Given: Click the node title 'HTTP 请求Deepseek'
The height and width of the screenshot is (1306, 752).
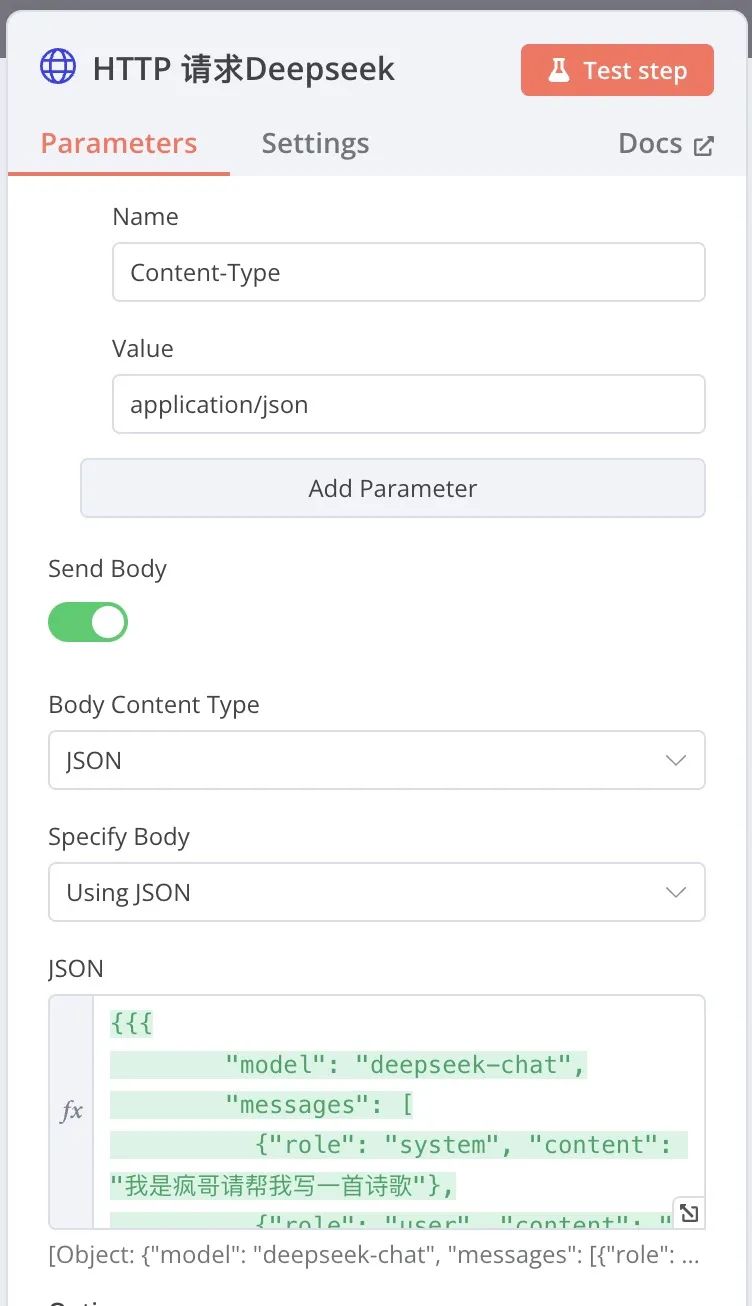Looking at the screenshot, I should coord(243,69).
